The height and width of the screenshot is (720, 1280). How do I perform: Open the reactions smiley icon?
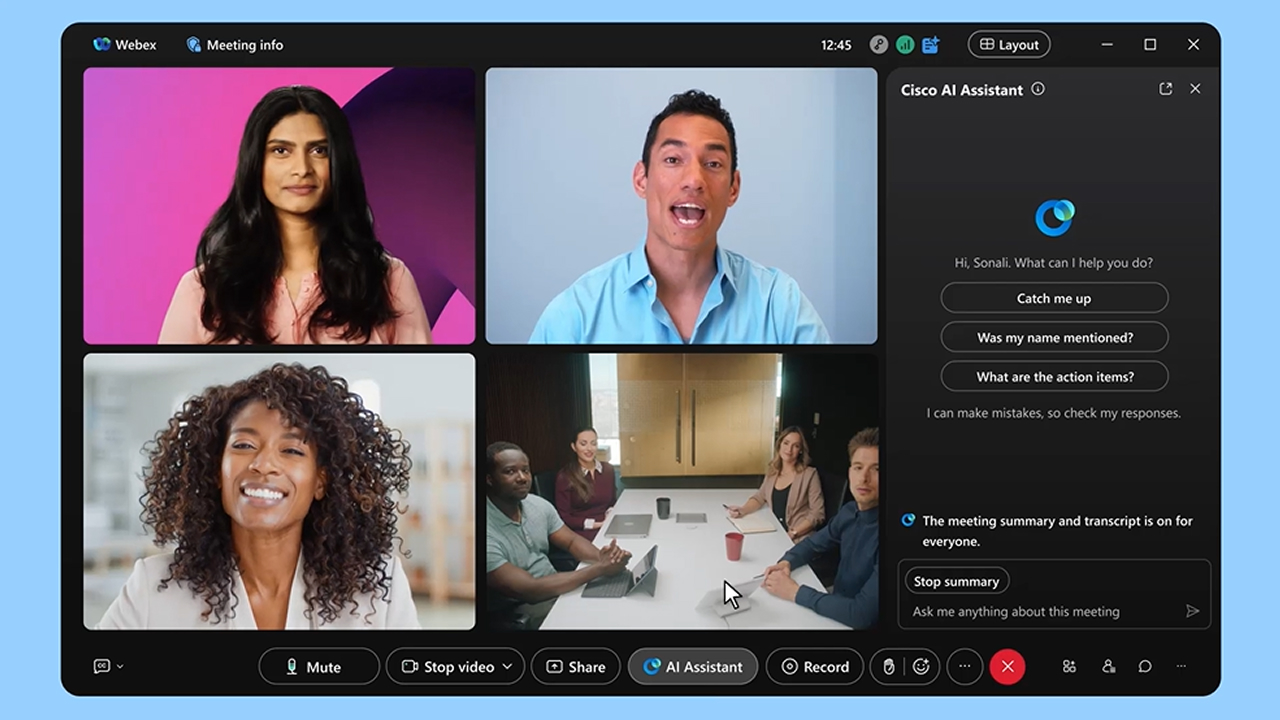tap(921, 667)
